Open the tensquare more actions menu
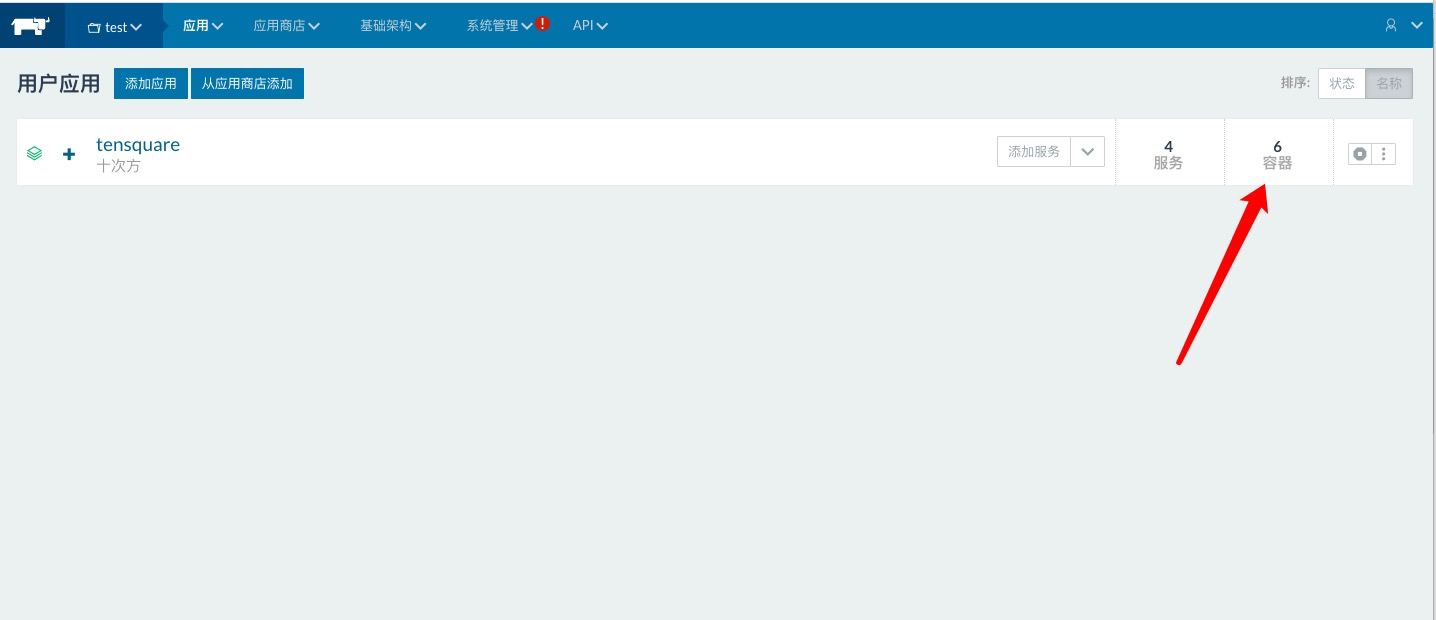1436x620 pixels. (1384, 154)
